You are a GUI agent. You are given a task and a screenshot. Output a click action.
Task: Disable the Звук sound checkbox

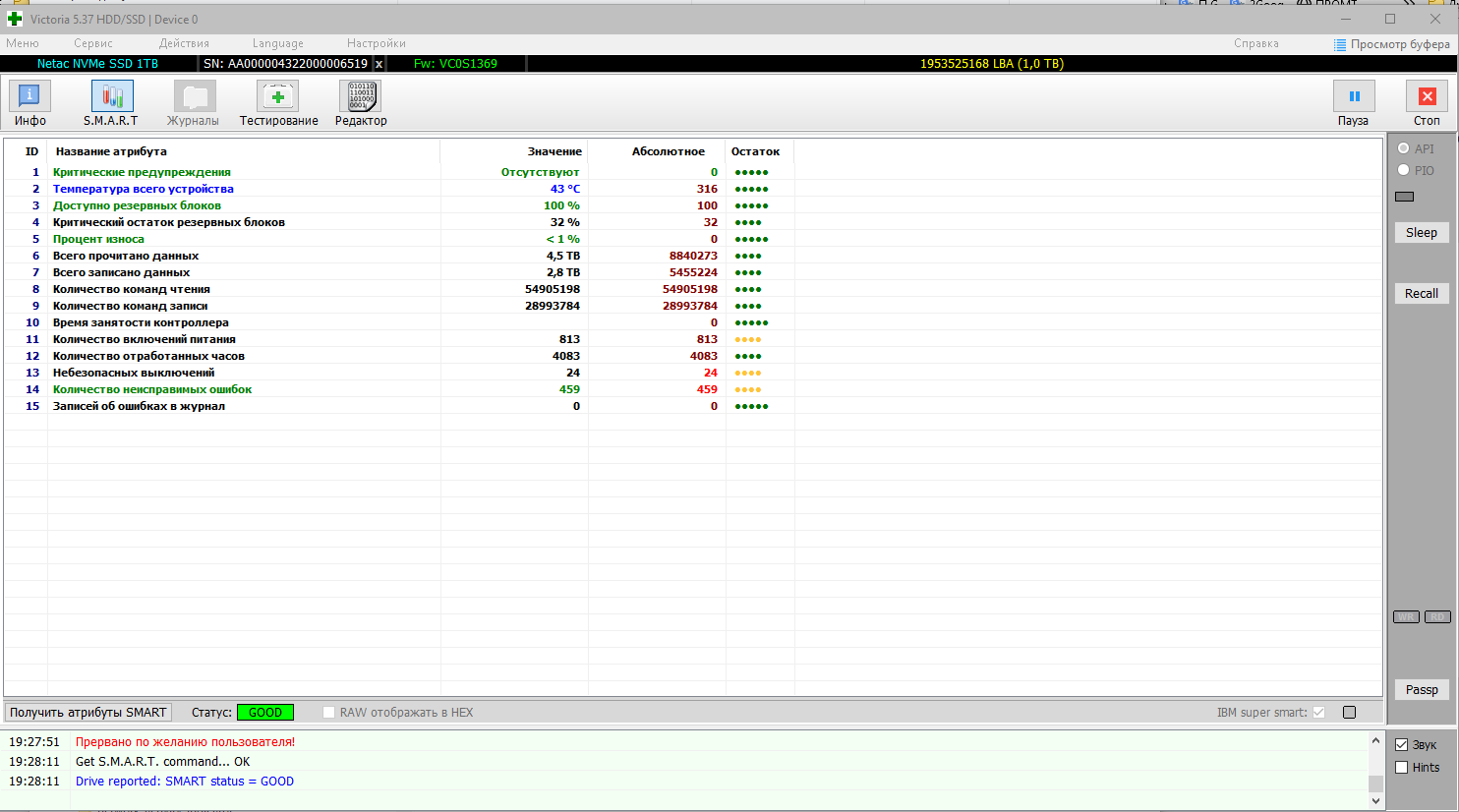(x=1402, y=745)
